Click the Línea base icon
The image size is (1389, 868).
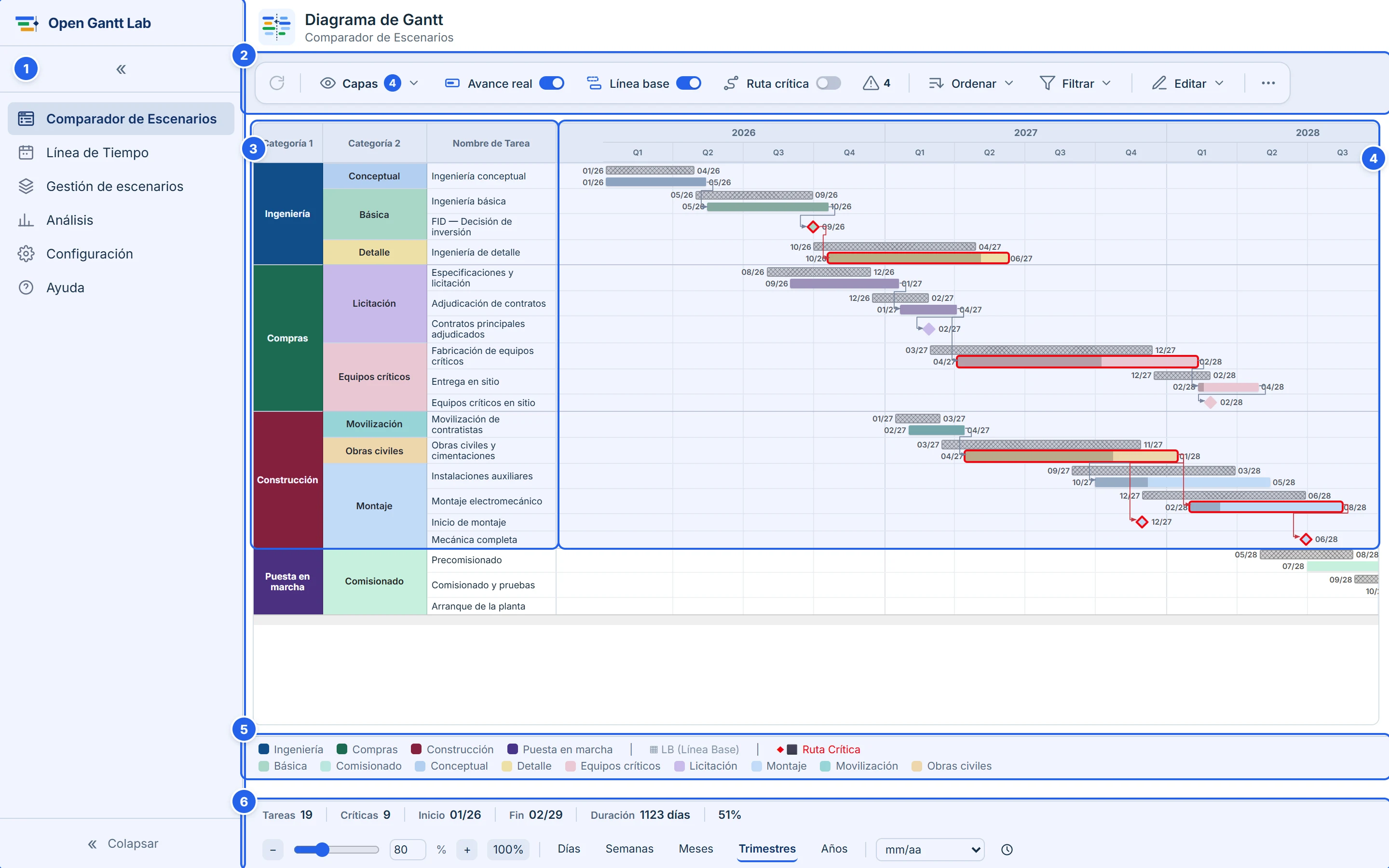pyautogui.click(x=594, y=83)
